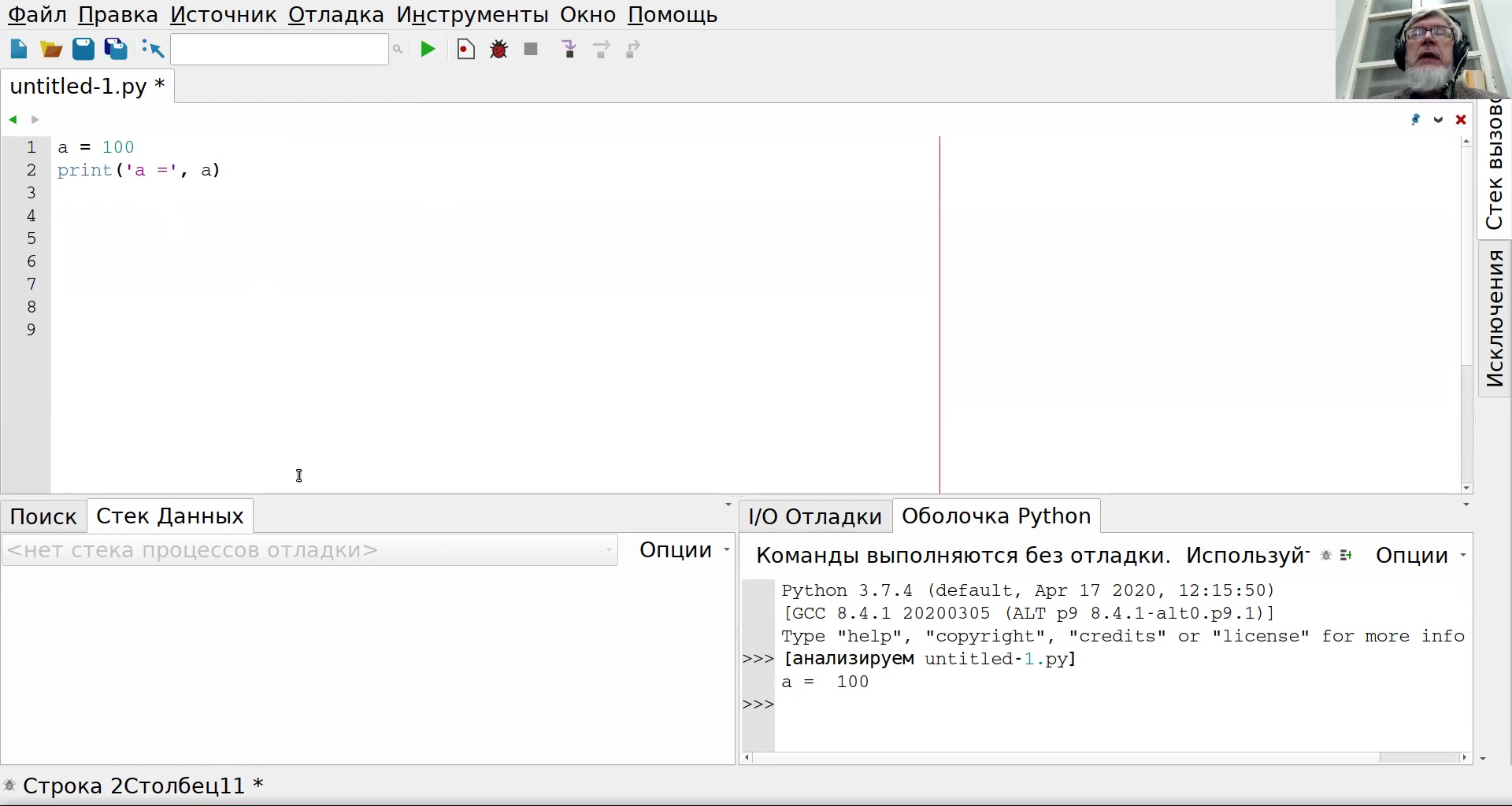Switch to the Стек Данных tab
1512x806 pixels.
pos(170,516)
